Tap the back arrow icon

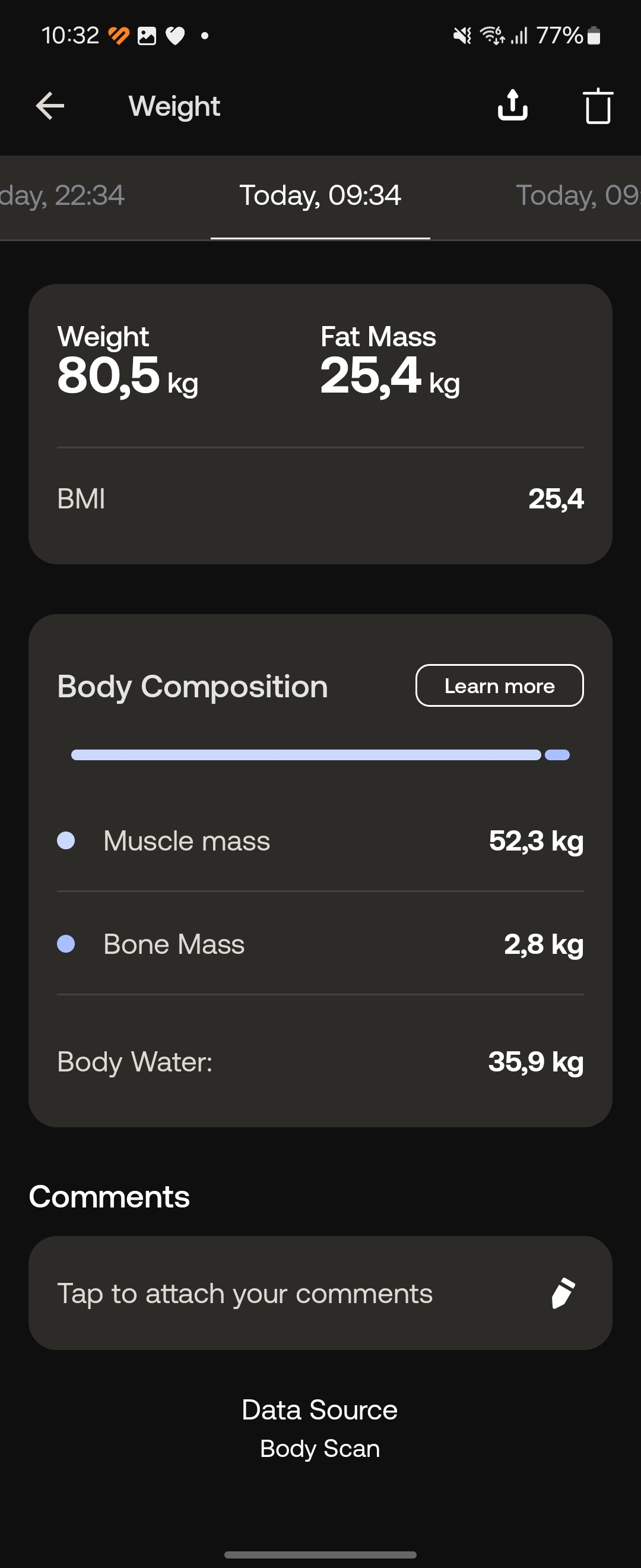tap(50, 106)
